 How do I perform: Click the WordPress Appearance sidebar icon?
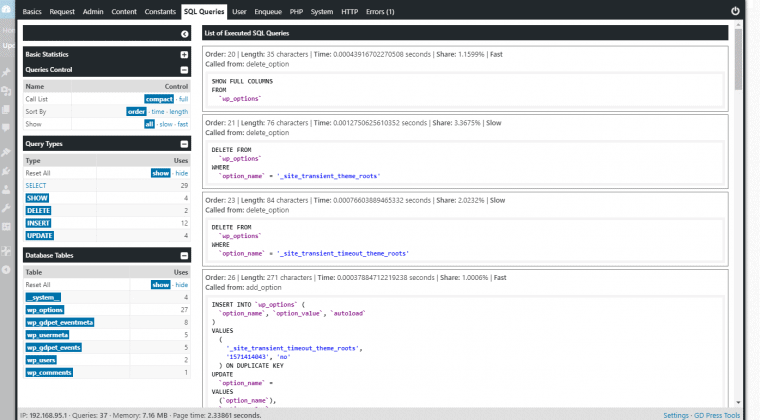[x=6, y=153]
